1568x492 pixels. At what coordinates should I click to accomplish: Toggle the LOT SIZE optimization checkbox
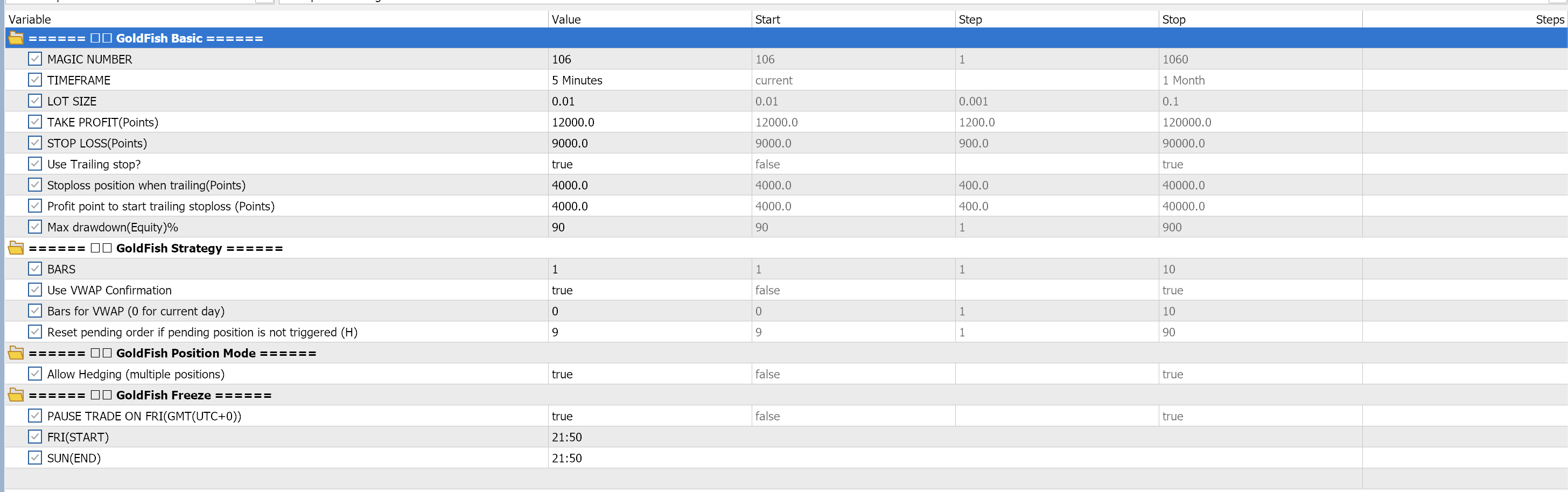[x=34, y=101]
